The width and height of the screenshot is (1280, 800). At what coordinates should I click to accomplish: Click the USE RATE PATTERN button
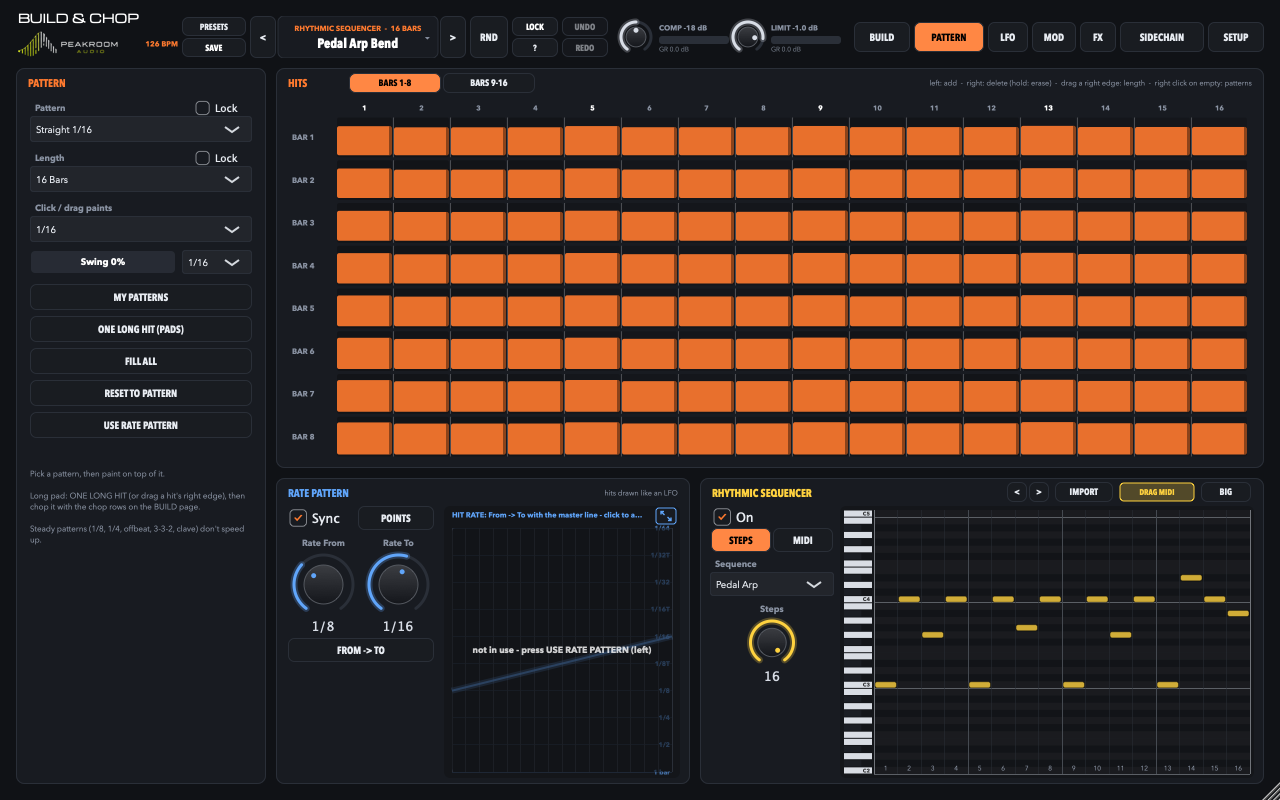141,425
